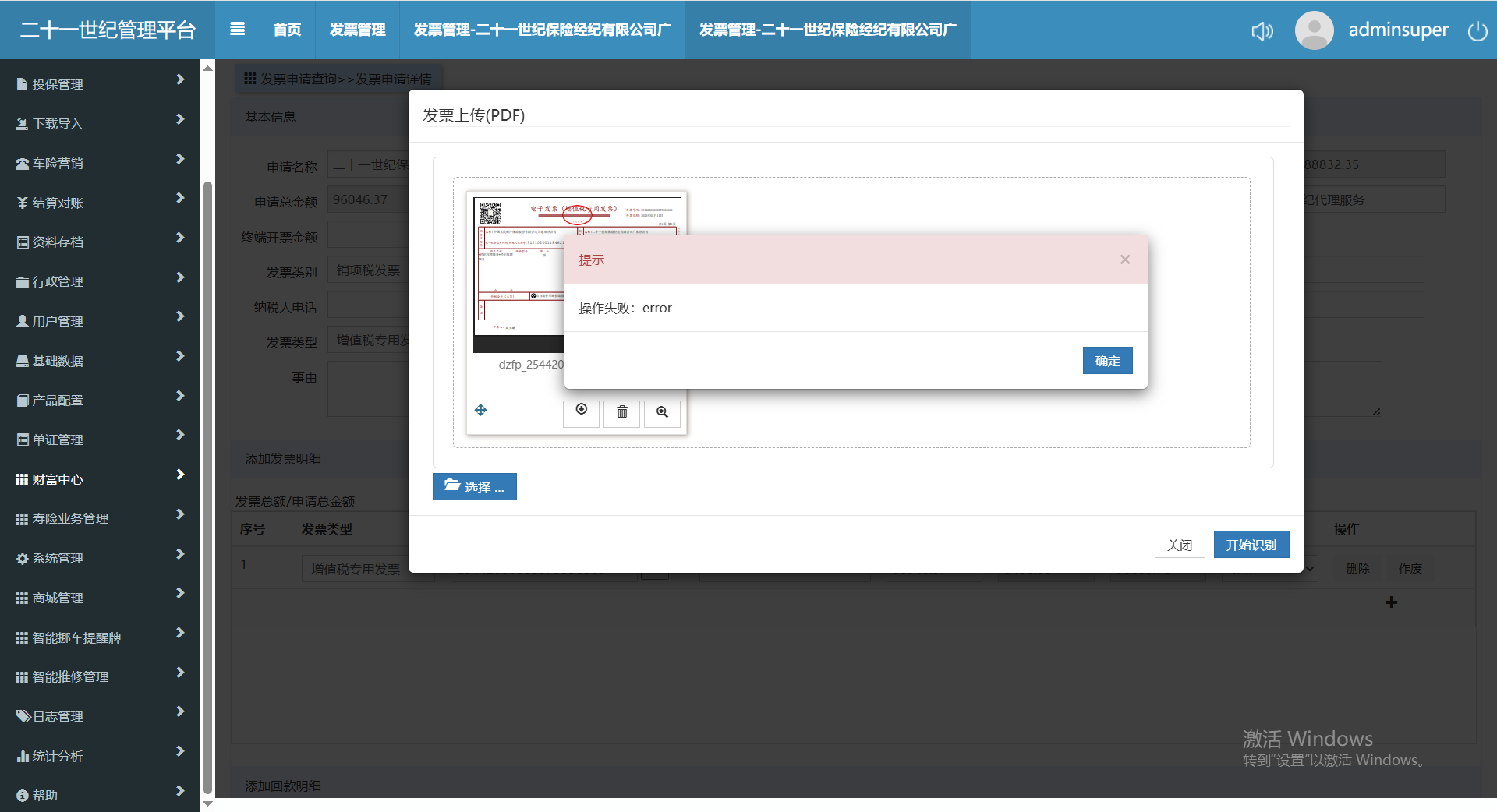1497x812 pixels.
Task: Click the 下载导入 icon in sidebar
Action: click(22, 124)
